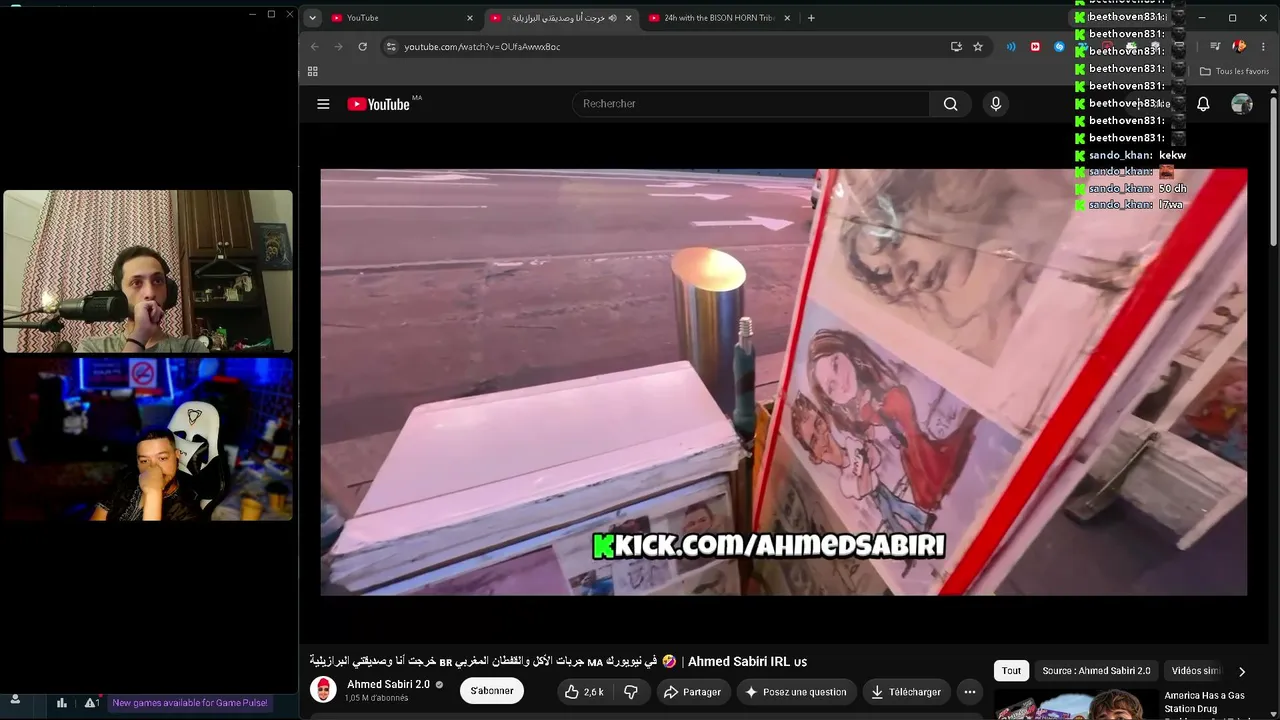Click the person icon at bottom left
The image size is (1280, 720).
coord(15,701)
